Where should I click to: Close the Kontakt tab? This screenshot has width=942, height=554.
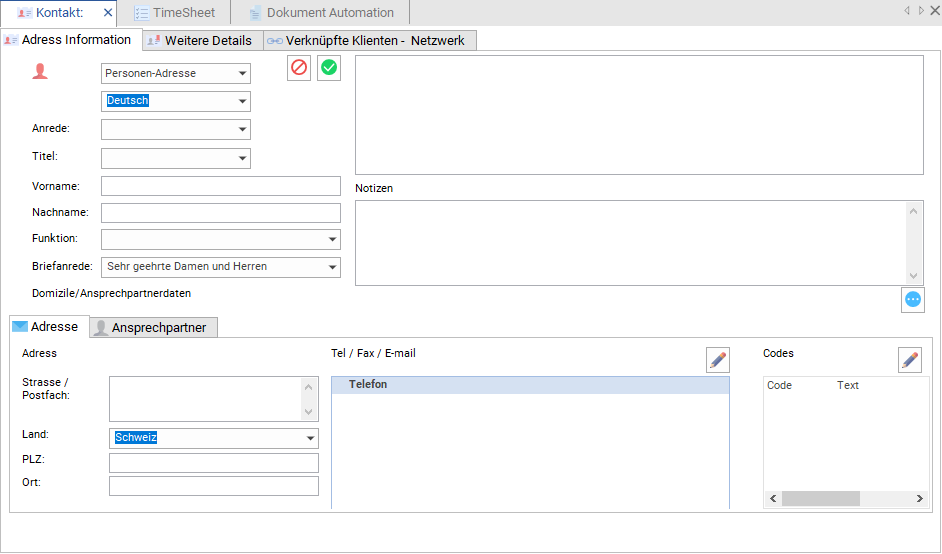pyautogui.click(x=108, y=13)
